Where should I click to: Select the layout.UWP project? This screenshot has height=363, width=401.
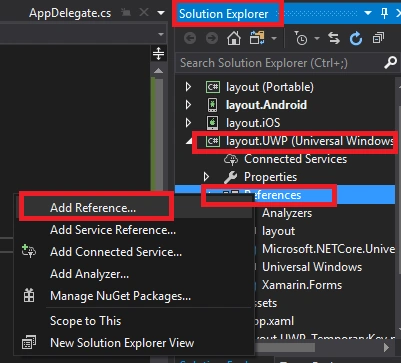(310, 141)
